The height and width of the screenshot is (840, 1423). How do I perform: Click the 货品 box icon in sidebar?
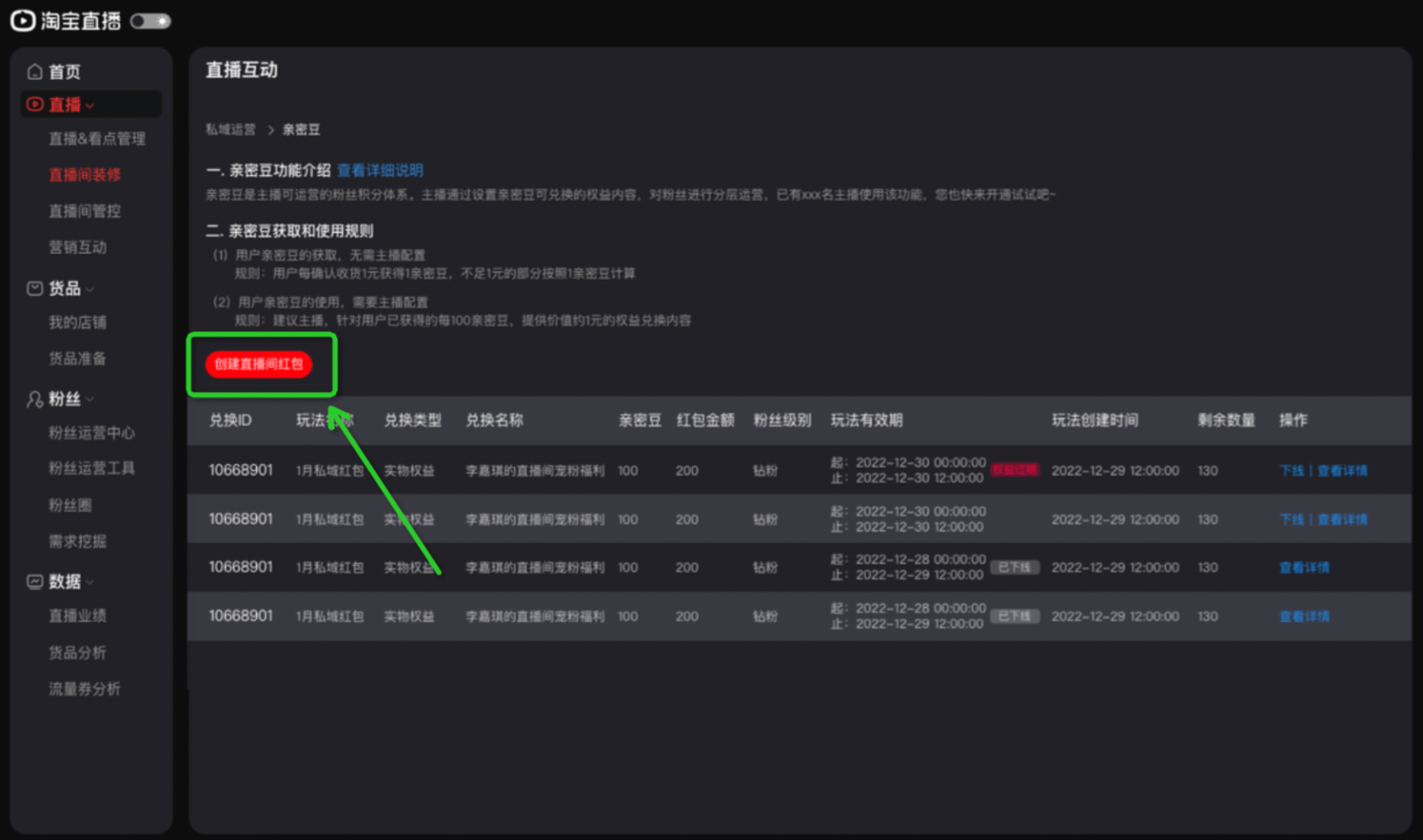[x=33, y=288]
